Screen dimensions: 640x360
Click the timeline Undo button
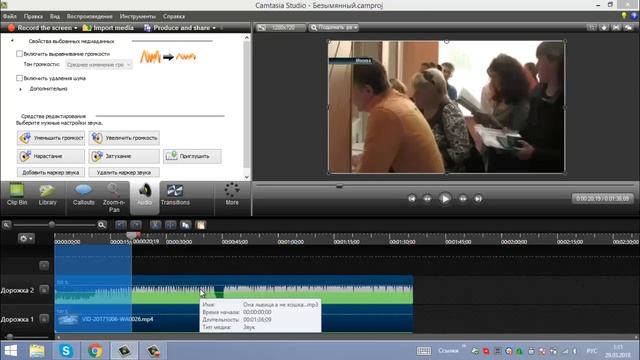click(121, 225)
